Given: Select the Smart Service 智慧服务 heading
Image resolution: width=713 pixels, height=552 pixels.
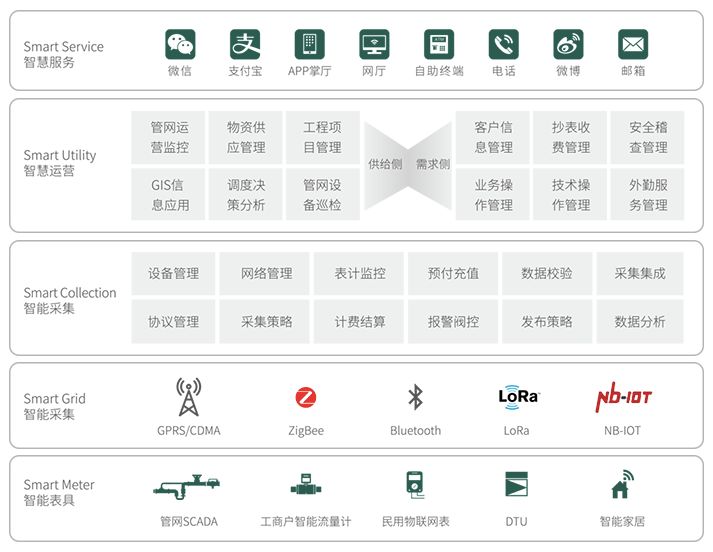Looking at the screenshot, I should tap(64, 54).
